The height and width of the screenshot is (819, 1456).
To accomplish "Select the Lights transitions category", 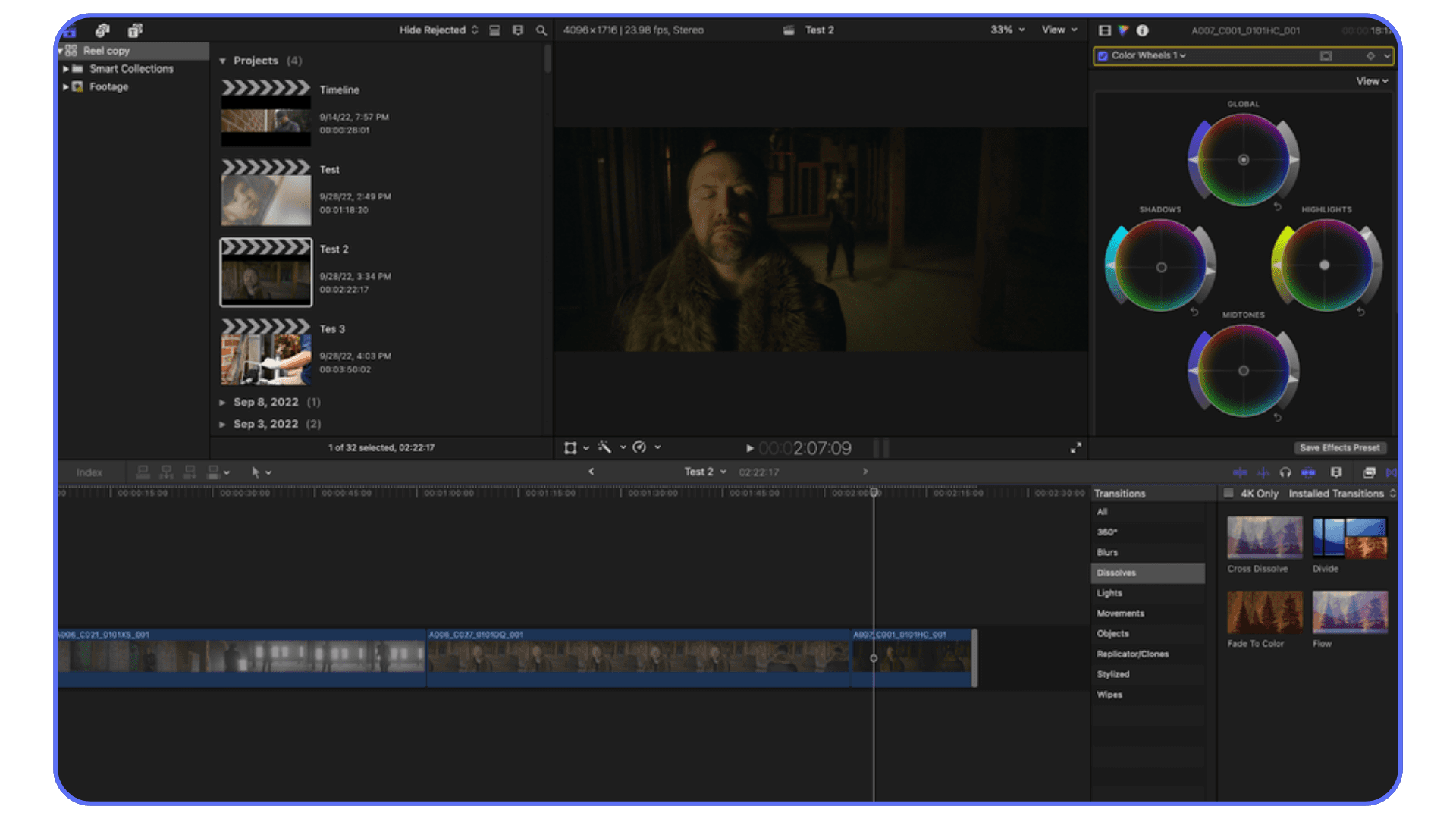I will [x=1148, y=594].
